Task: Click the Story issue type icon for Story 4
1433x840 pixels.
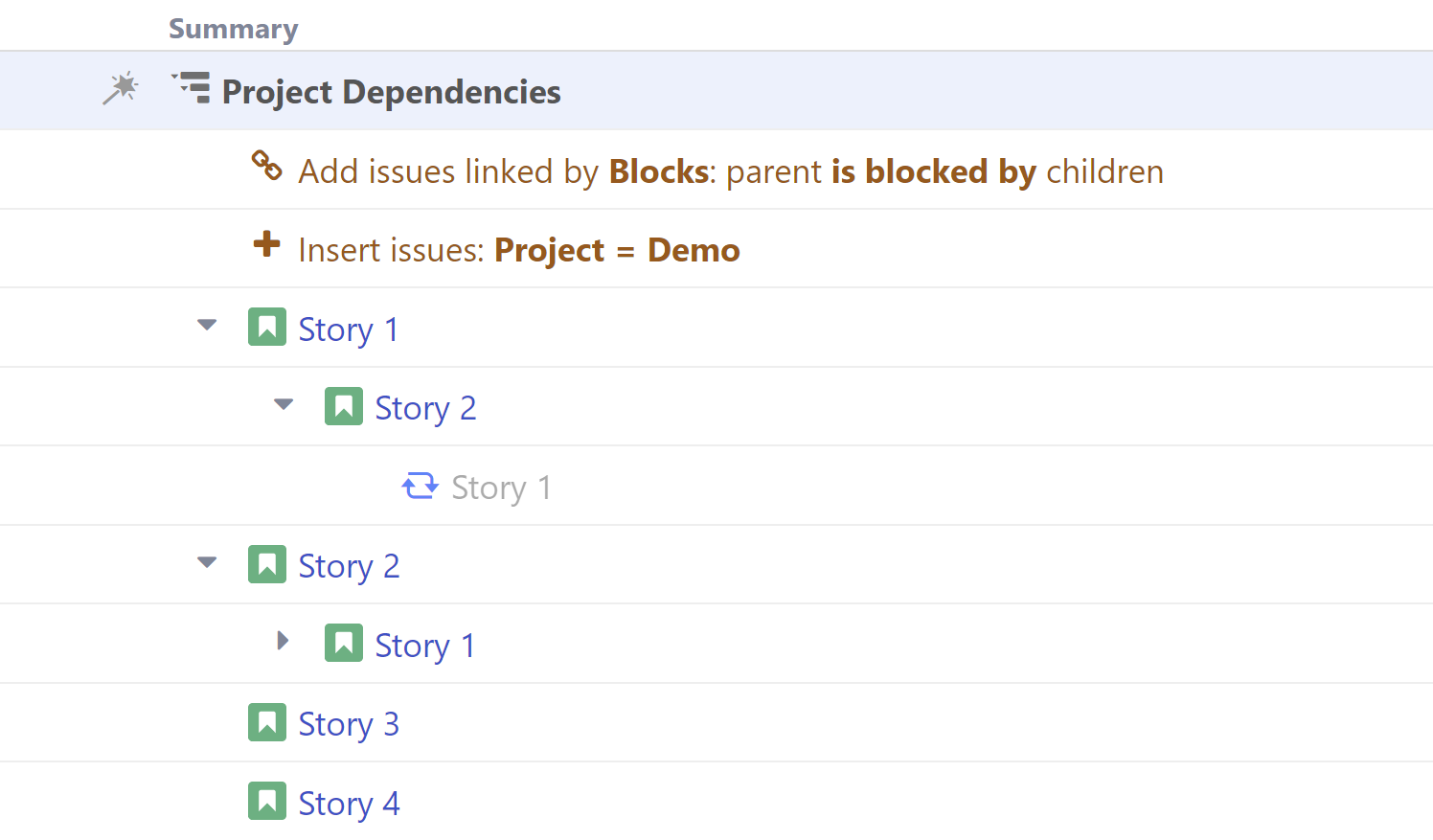Action: [267, 801]
